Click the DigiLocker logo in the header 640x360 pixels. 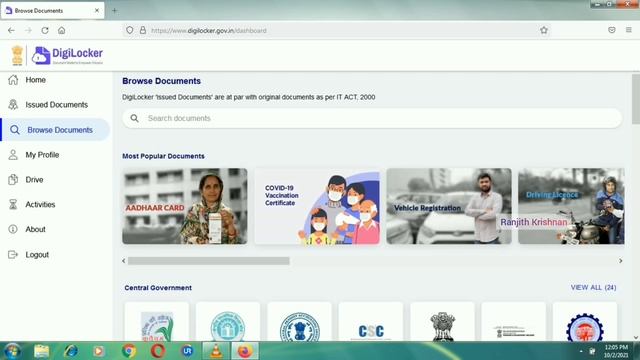pyautogui.click(x=68, y=56)
